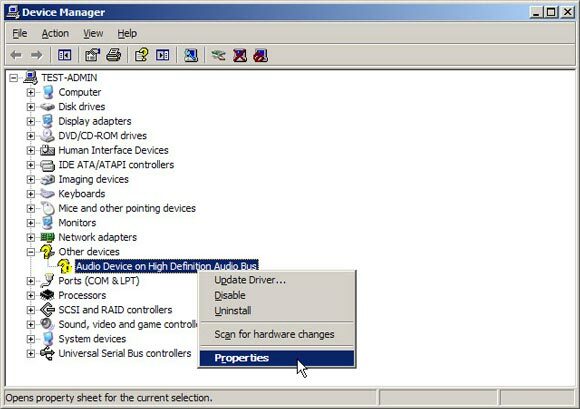Click the Properties toolbar icon
Screen dimensions: 580x409
click(92, 55)
